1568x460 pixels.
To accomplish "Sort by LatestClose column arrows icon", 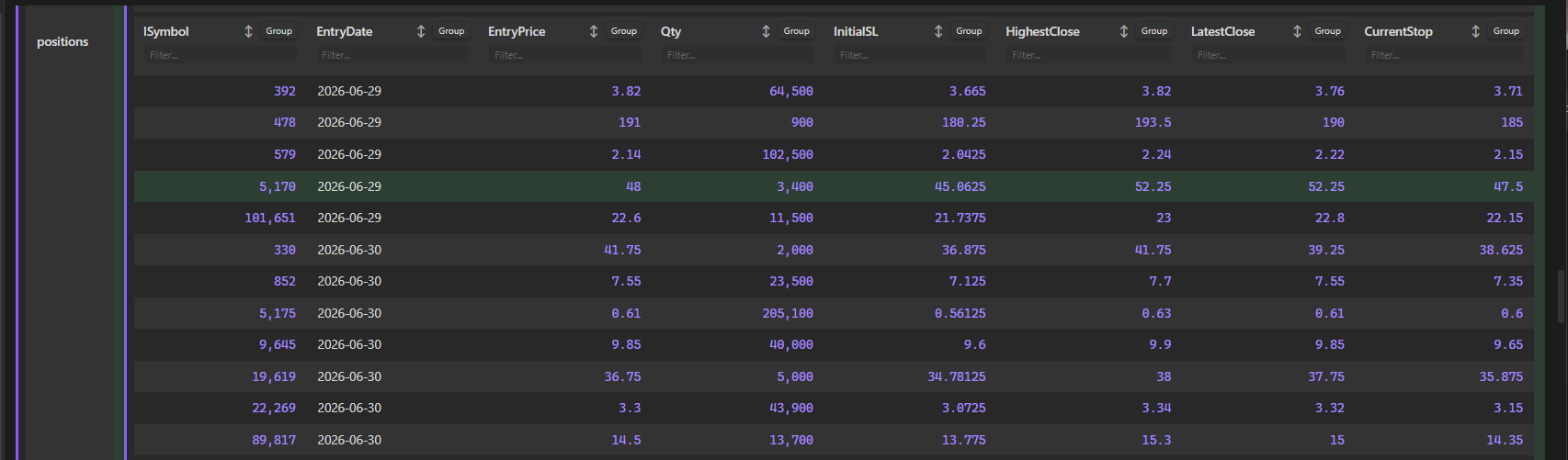I will pyautogui.click(x=1297, y=31).
